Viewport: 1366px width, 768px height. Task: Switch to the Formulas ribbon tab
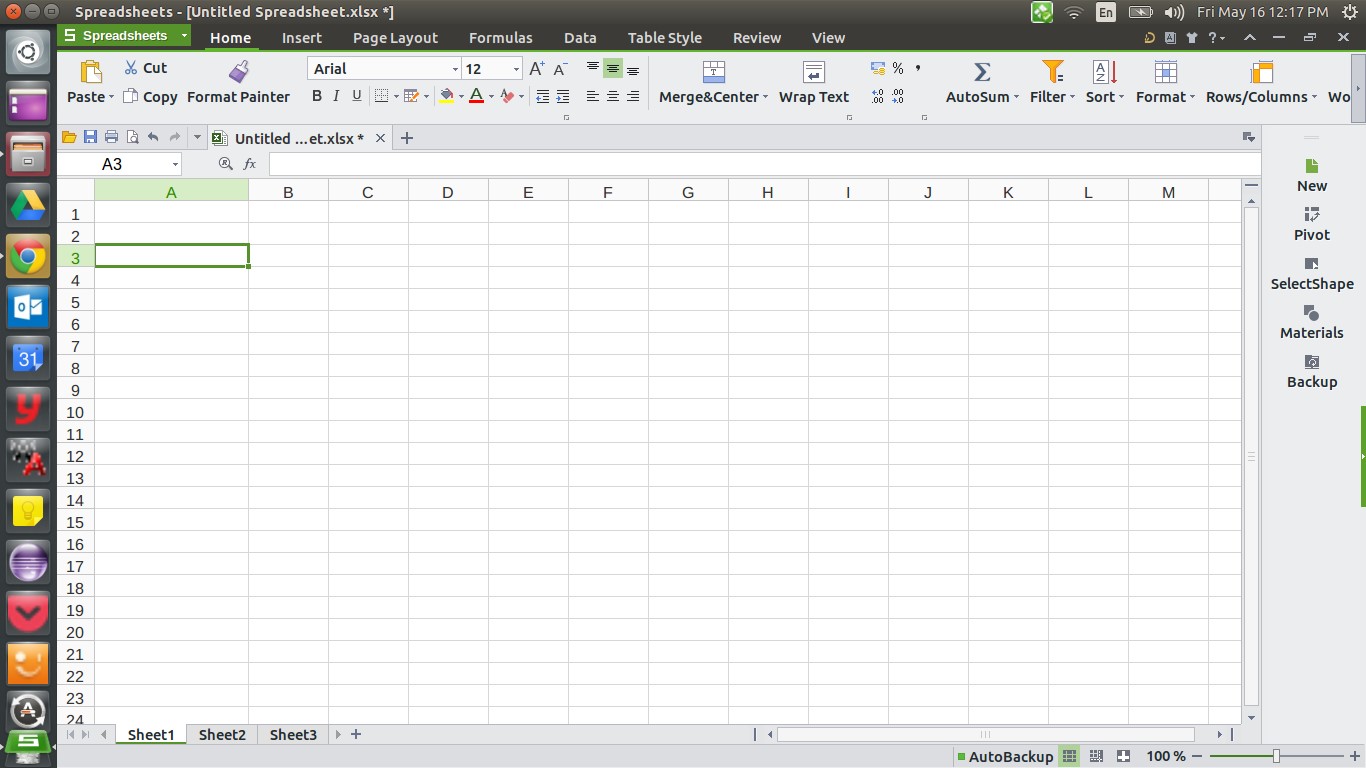(x=500, y=37)
